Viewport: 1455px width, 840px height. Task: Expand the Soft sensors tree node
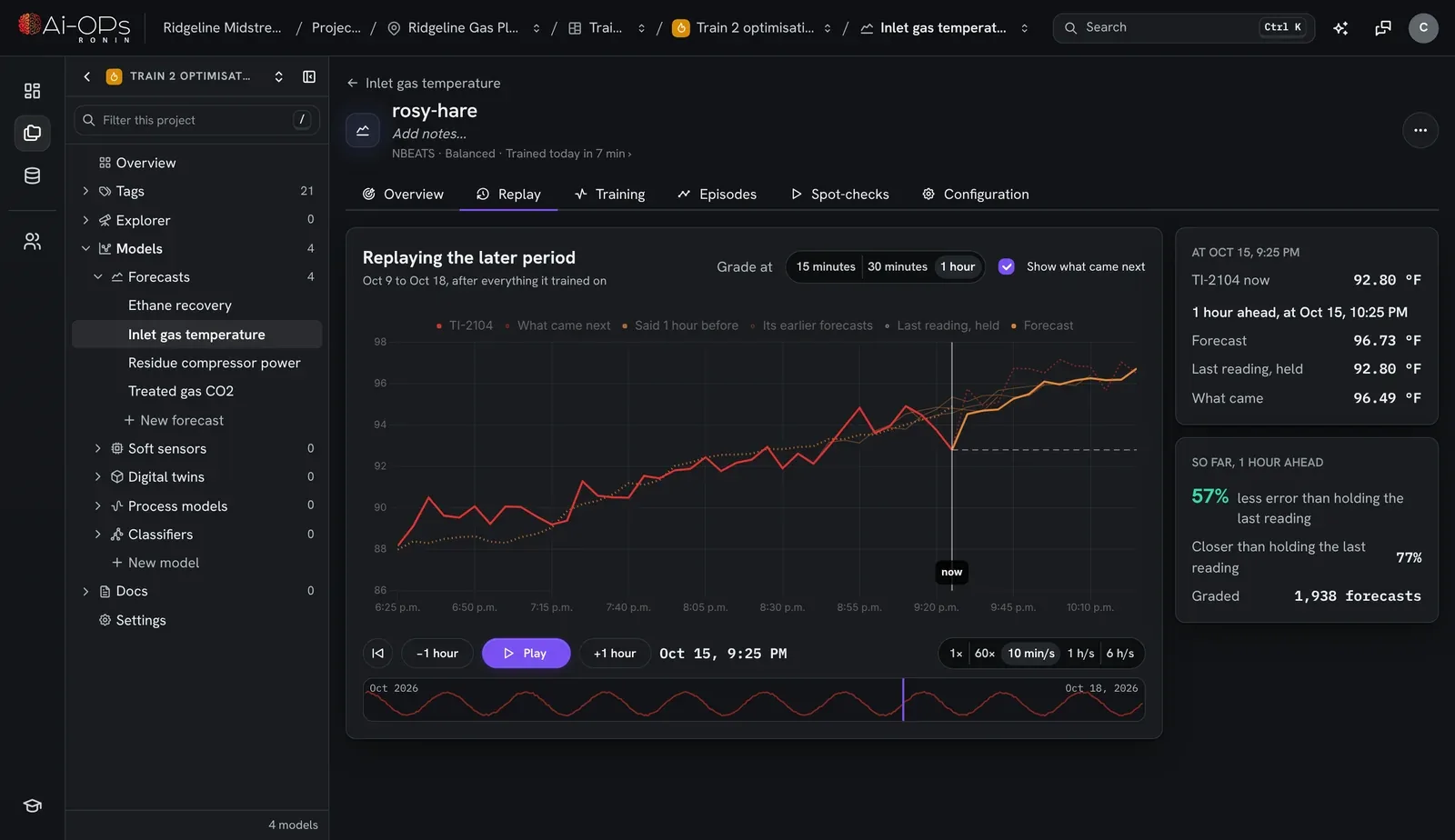tap(97, 448)
